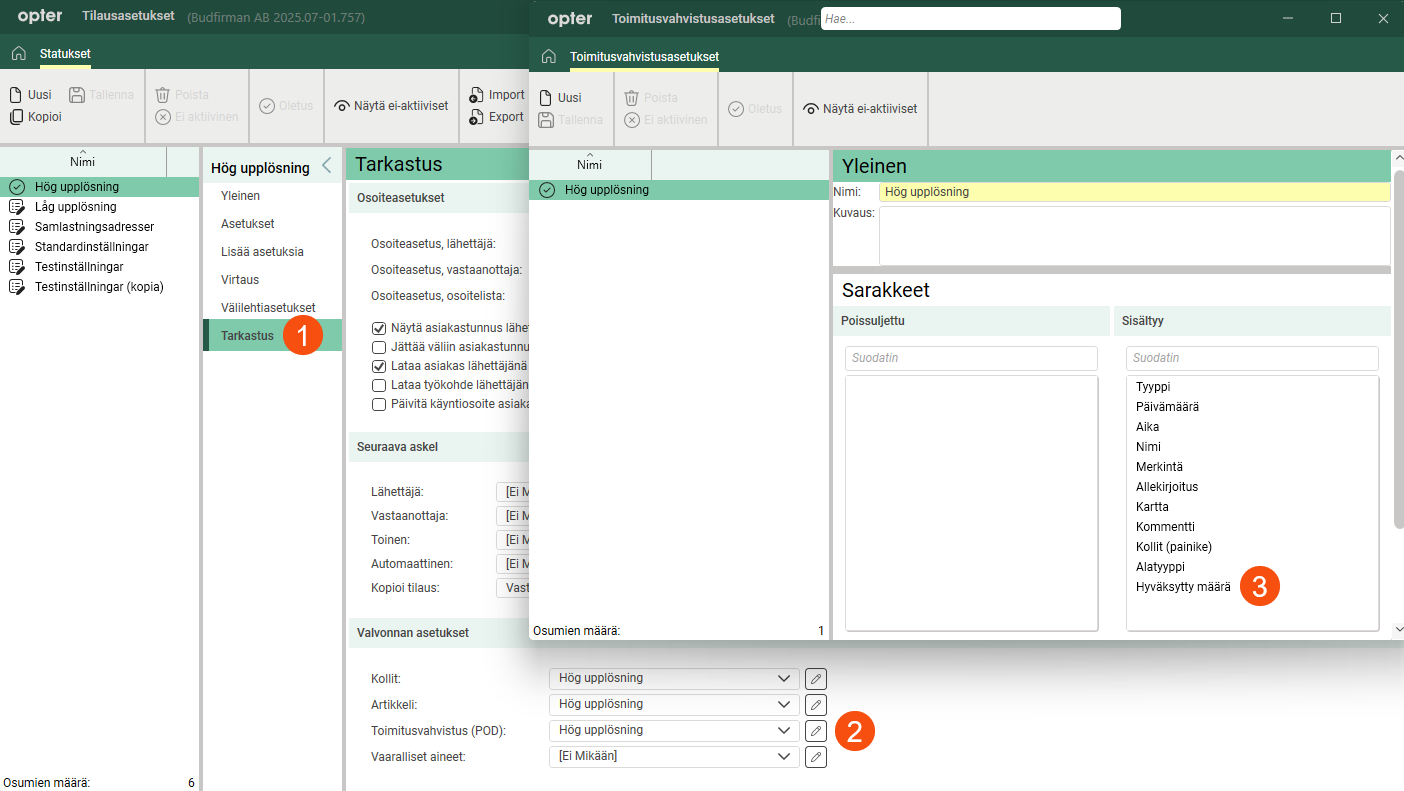Viewport: 1404px width, 791px height.
Task: Collapse the Hög upplösning side panel chevron
Action: (x=326, y=167)
